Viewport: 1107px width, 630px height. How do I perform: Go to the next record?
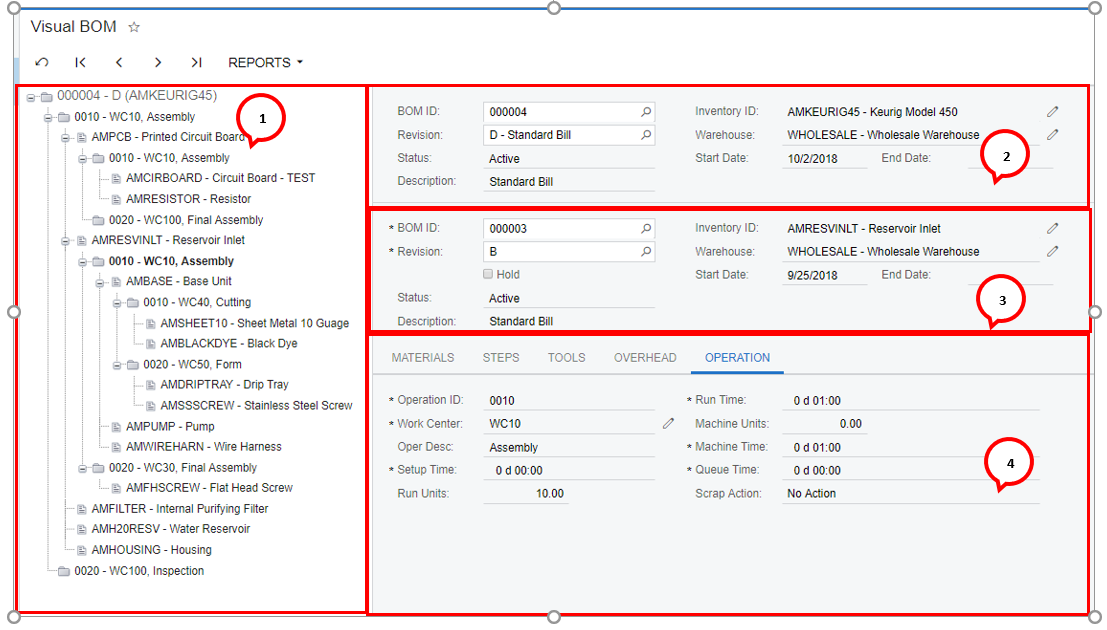coord(158,62)
